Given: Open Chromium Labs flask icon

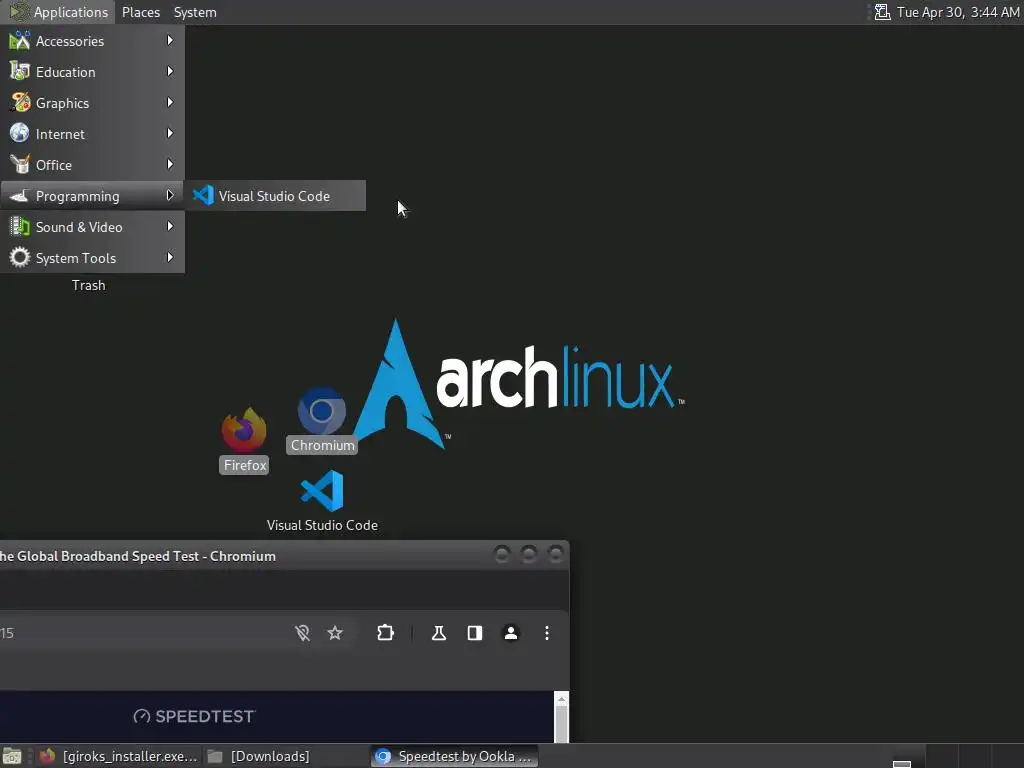Looking at the screenshot, I should coord(439,633).
